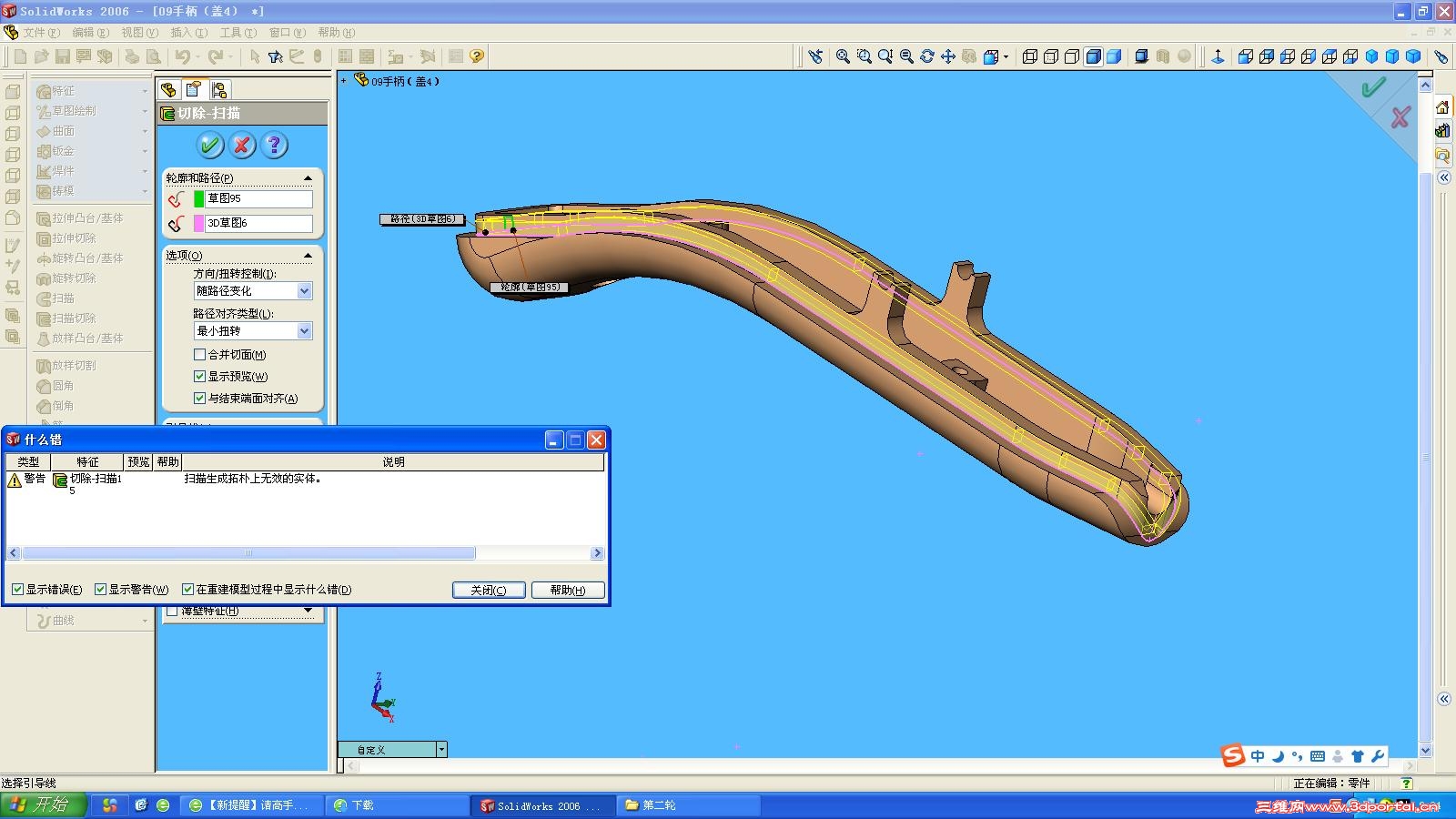
Task: Confirm the cut-sweep with the green checkmark button
Action: [x=210, y=145]
